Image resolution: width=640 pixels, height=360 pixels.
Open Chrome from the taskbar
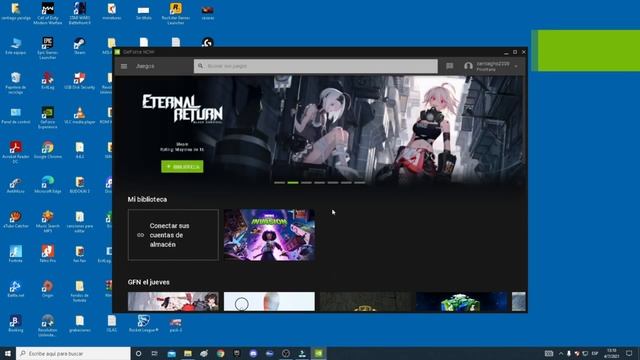[220, 353]
